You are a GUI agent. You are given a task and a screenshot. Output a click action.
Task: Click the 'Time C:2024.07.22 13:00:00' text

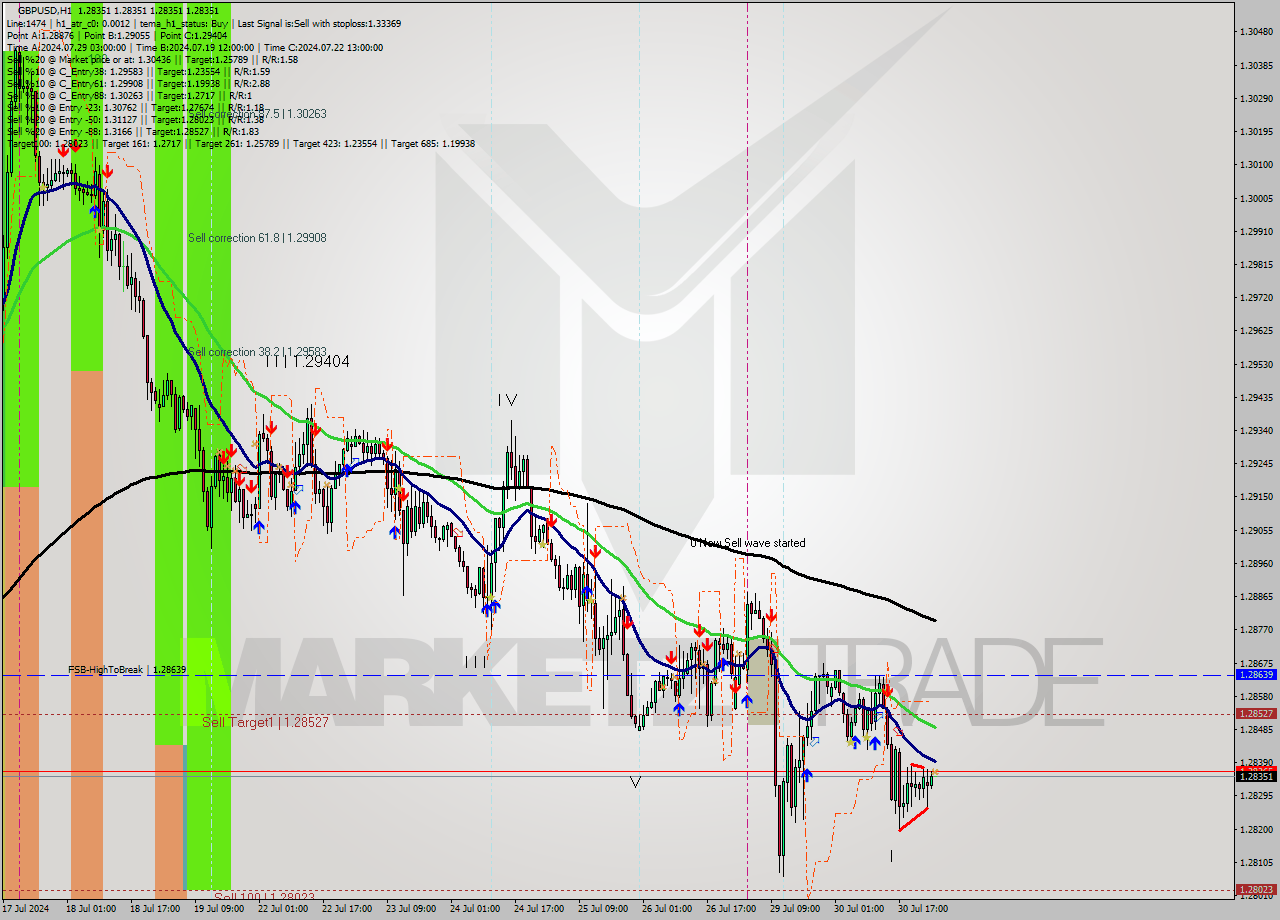coord(324,47)
